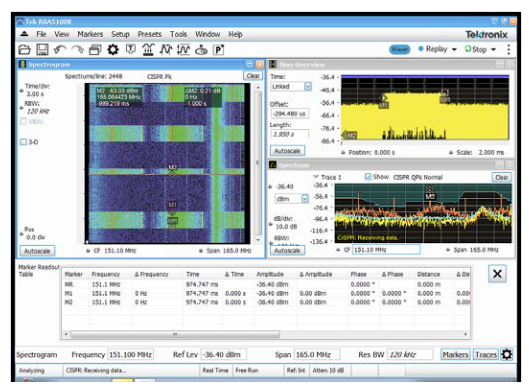529x391 pixels.
Task: Open the Help menu
Action: tap(235, 34)
